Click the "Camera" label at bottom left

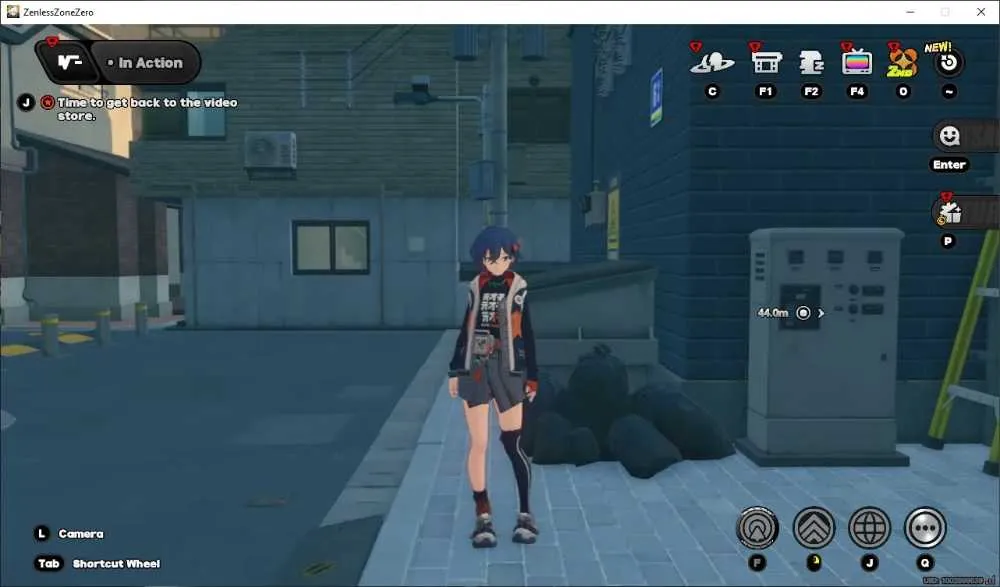81,534
